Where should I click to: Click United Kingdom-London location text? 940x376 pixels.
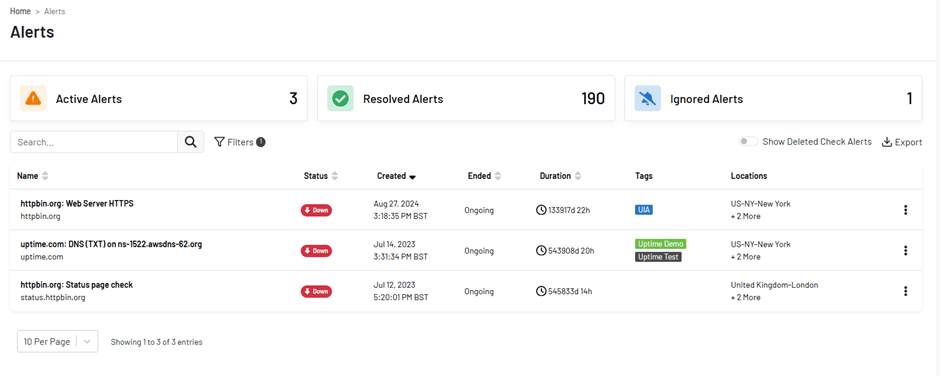pyautogui.click(x=775, y=285)
